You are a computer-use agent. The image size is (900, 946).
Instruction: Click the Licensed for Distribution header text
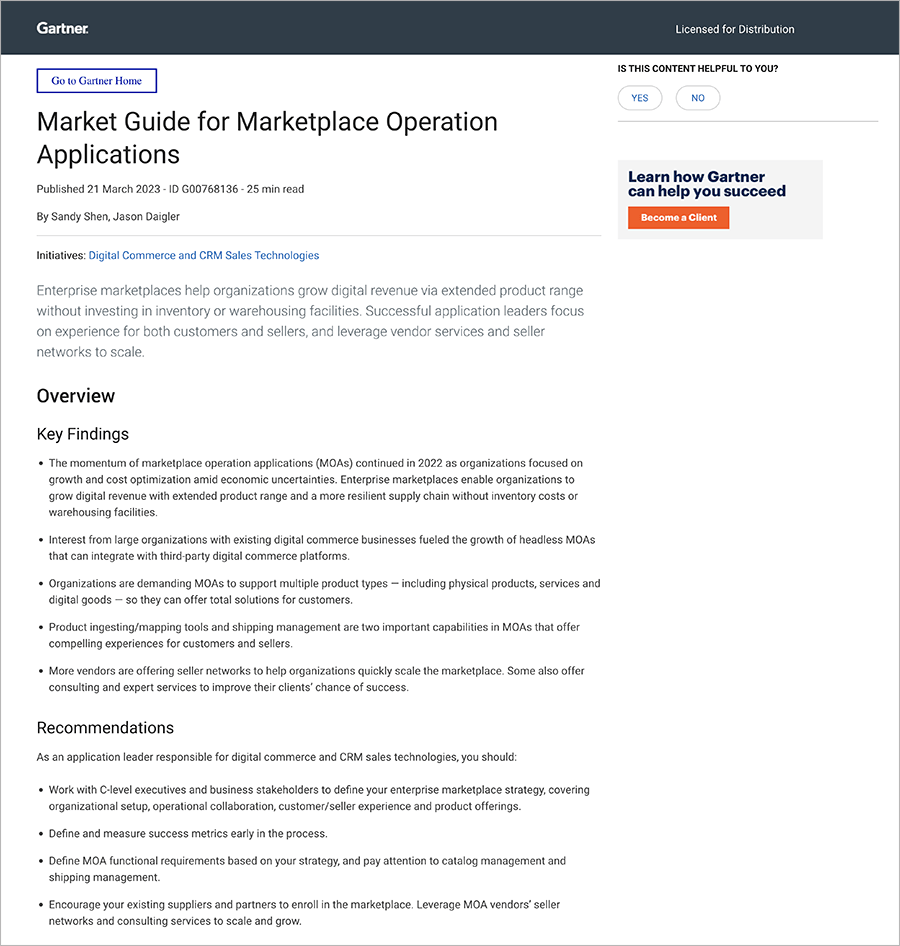tap(735, 29)
